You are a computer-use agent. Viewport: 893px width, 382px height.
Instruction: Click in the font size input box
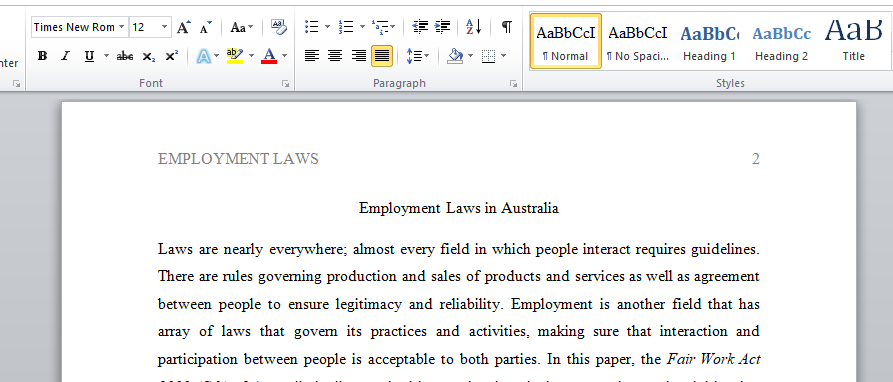[144, 27]
